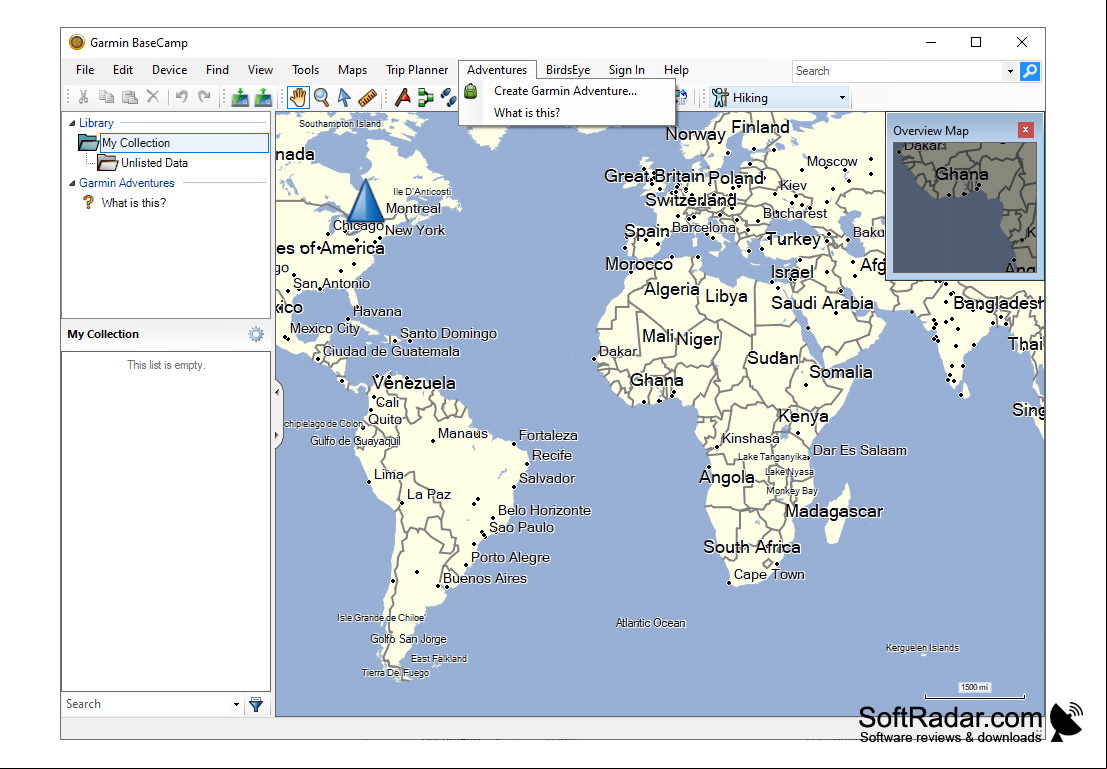This screenshot has height=769, width=1107.
Task: Select the Pan hand tool
Action: click(298, 97)
